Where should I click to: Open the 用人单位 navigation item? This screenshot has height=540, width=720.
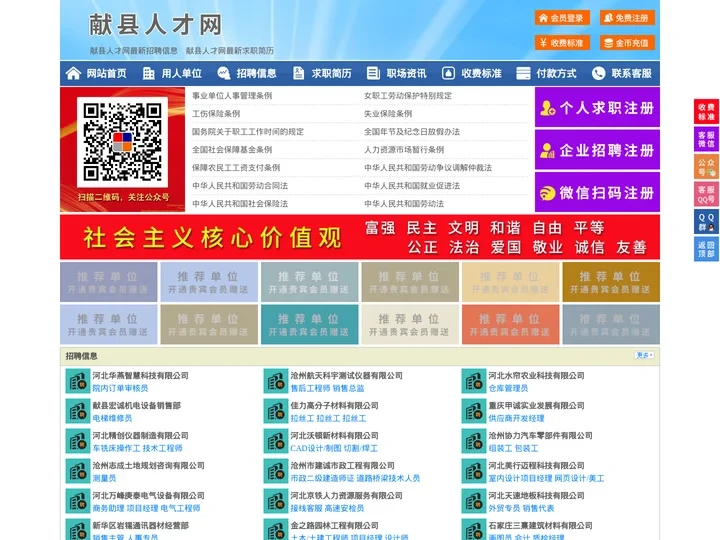tap(181, 73)
